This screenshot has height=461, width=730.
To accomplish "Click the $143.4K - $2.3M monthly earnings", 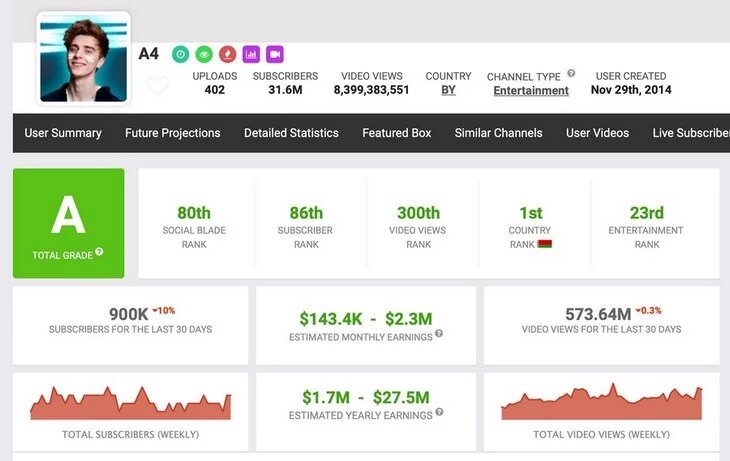I will point(366,319).
